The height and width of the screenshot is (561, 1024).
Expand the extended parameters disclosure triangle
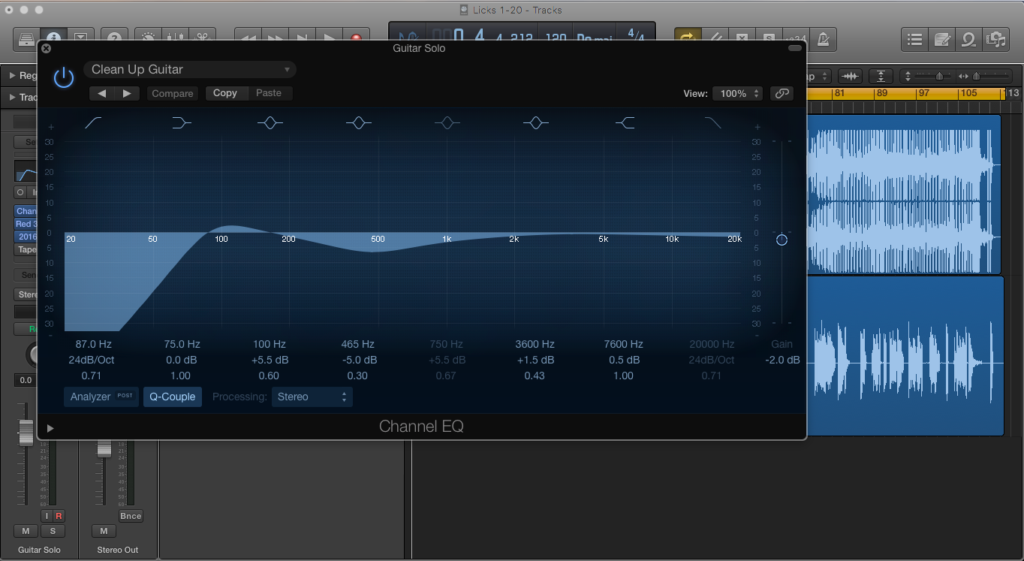click(50, 428)
